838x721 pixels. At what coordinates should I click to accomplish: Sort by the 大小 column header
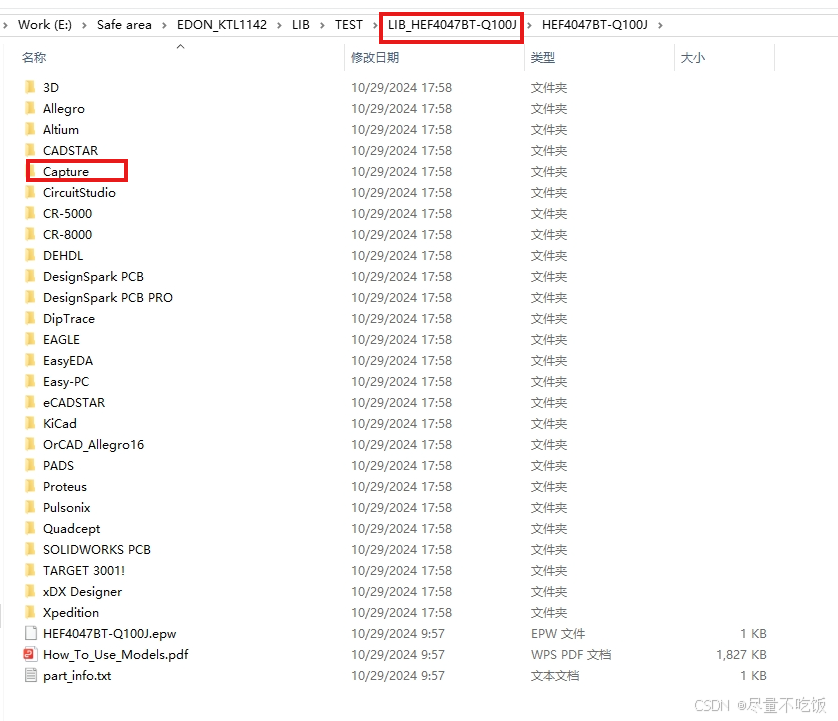click(693, 57)
